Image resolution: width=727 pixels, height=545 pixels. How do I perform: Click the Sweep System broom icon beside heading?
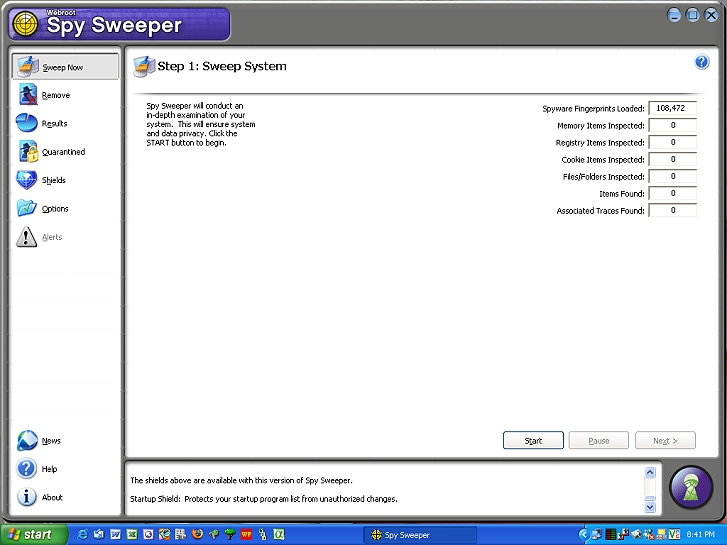[144, 66]
